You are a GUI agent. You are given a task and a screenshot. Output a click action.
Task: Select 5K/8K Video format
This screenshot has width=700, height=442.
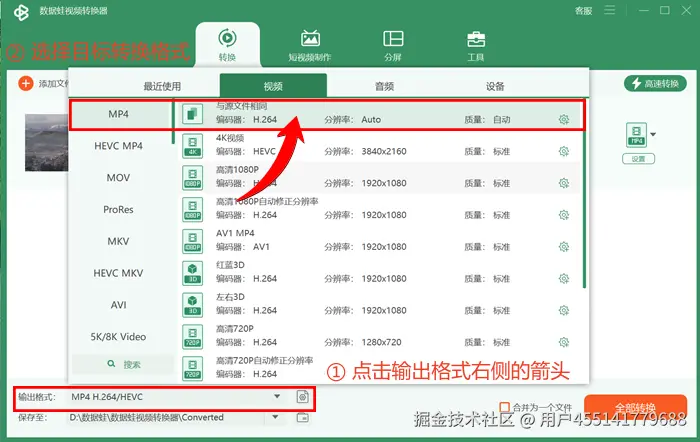118,337
